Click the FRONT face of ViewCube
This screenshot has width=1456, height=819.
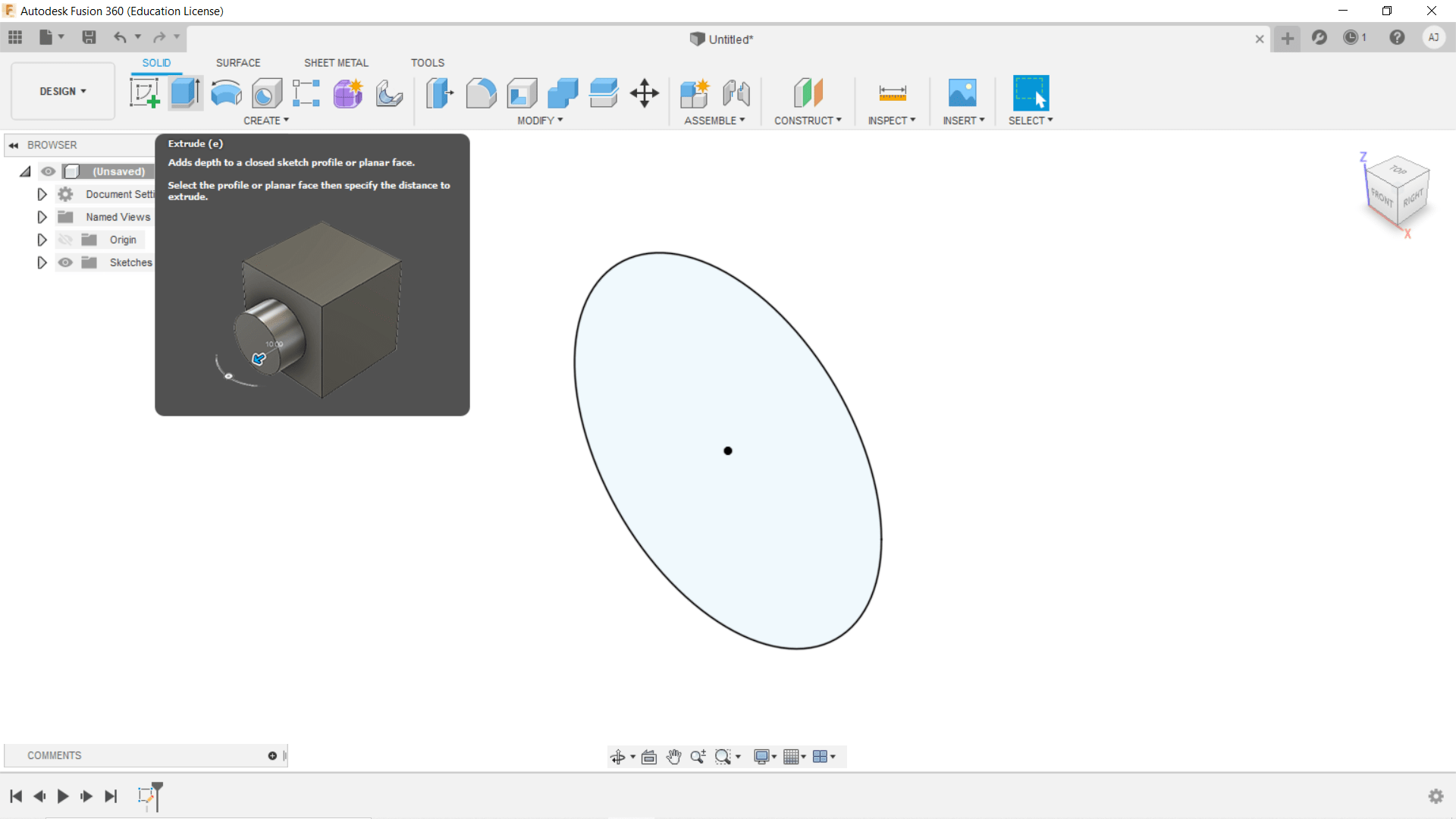coord(1382,198)
